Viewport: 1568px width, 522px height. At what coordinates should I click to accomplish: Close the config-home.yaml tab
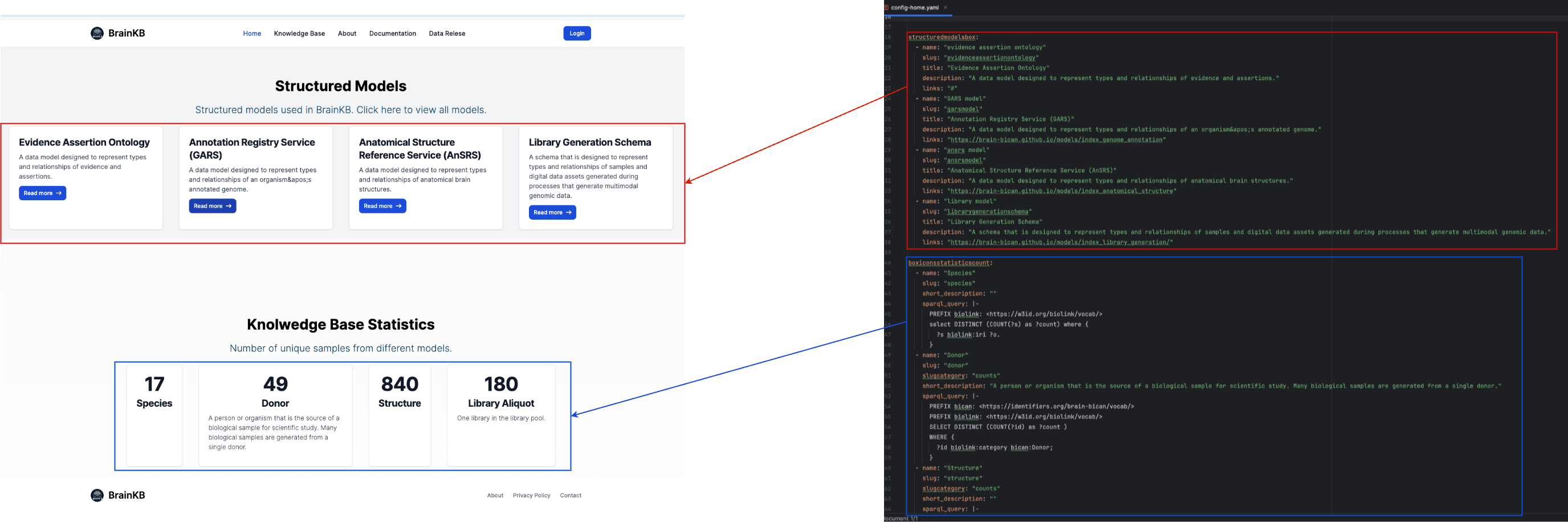pyautogui.click(x=946, y=8)
